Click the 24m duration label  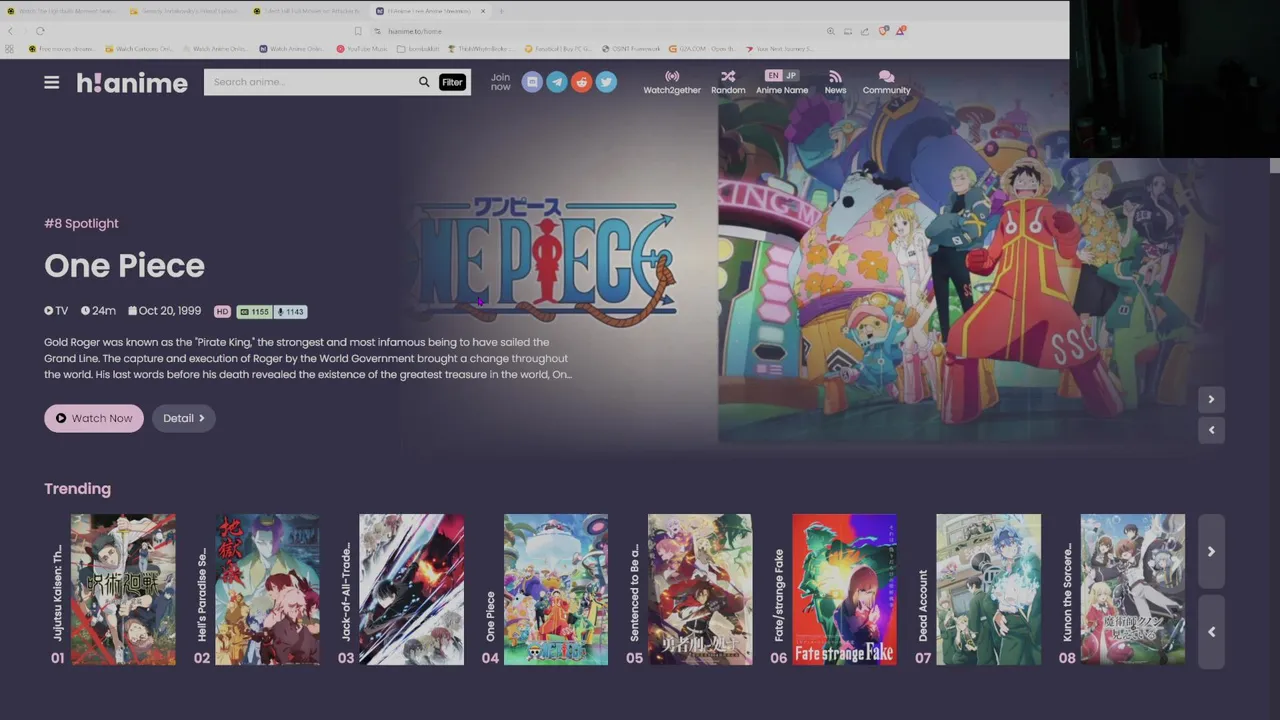pos(98,311)
